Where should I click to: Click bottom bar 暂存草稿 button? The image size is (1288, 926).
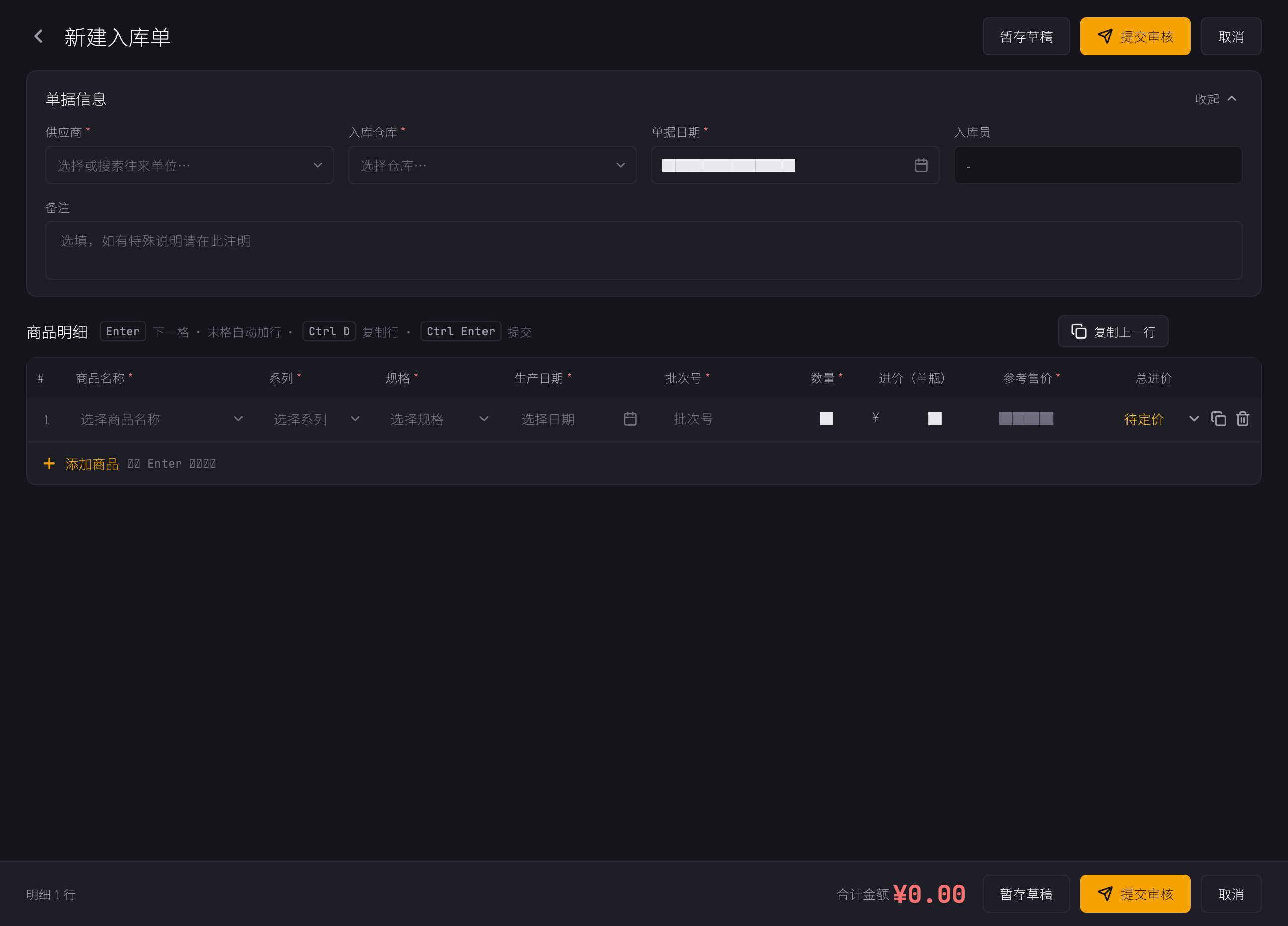tap(1026, 894)
